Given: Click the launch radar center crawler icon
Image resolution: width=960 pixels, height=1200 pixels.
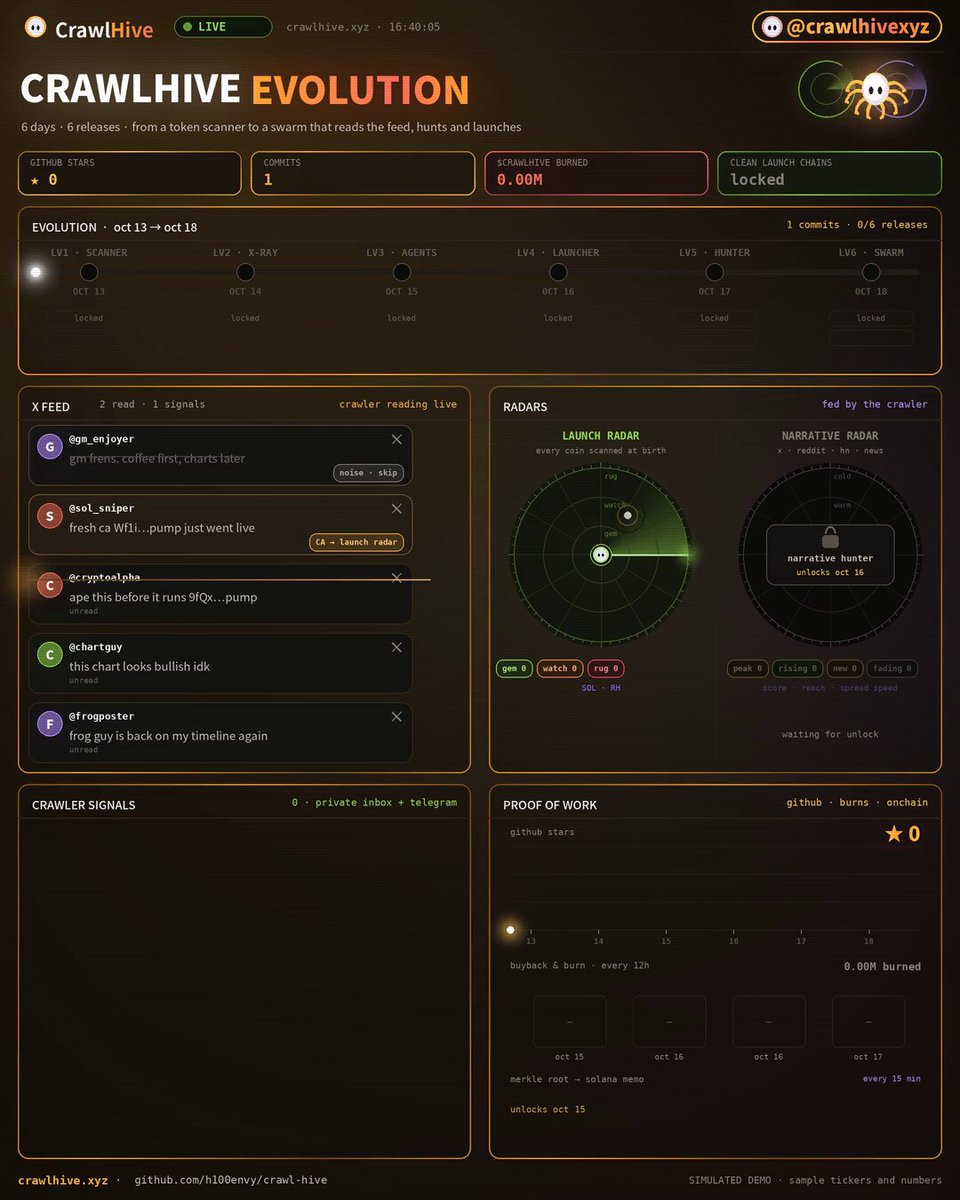Looking at the screenshot, I should point(600,555).
